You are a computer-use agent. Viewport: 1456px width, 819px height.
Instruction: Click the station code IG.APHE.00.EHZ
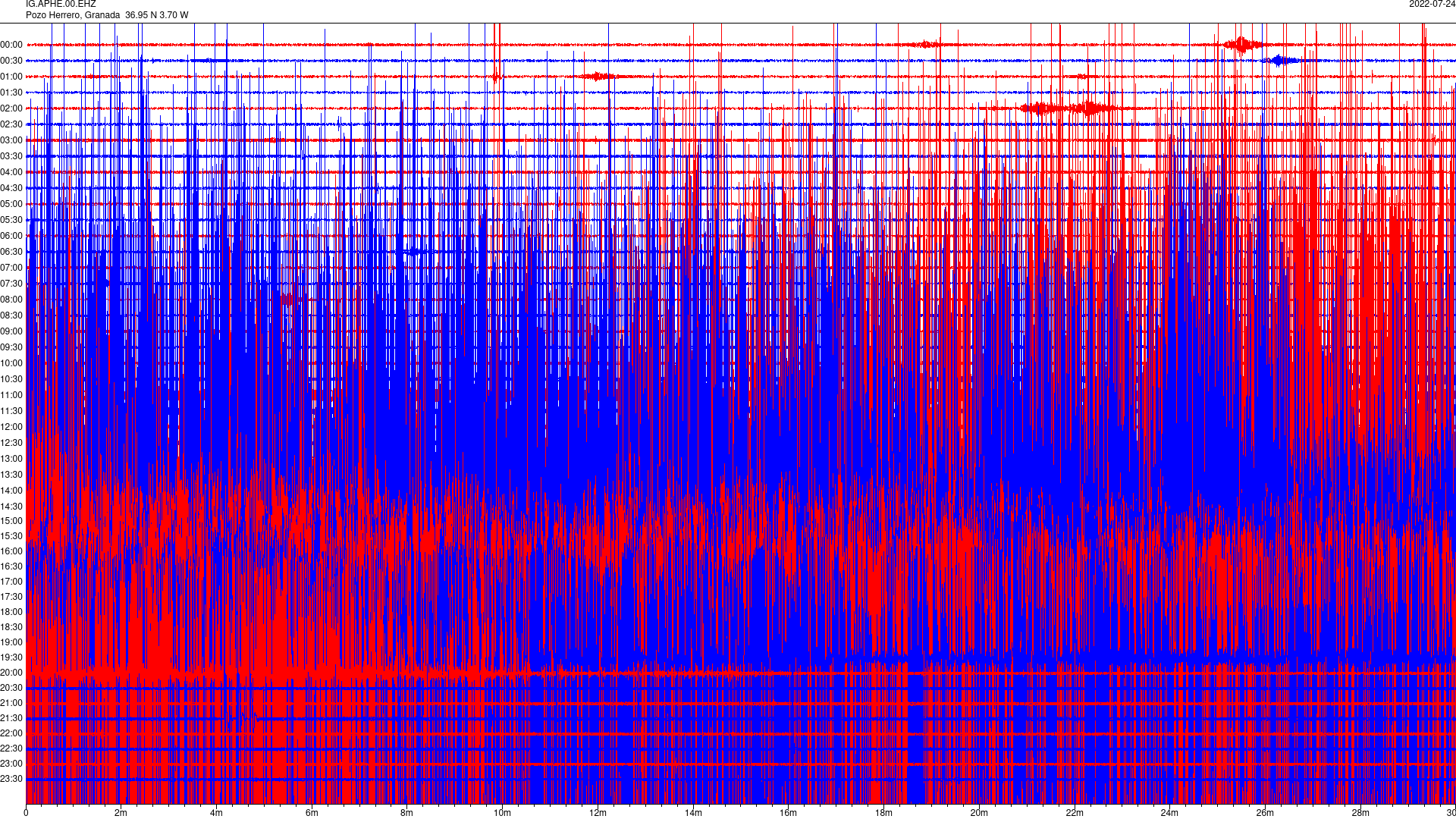click(x=61, y=4)
